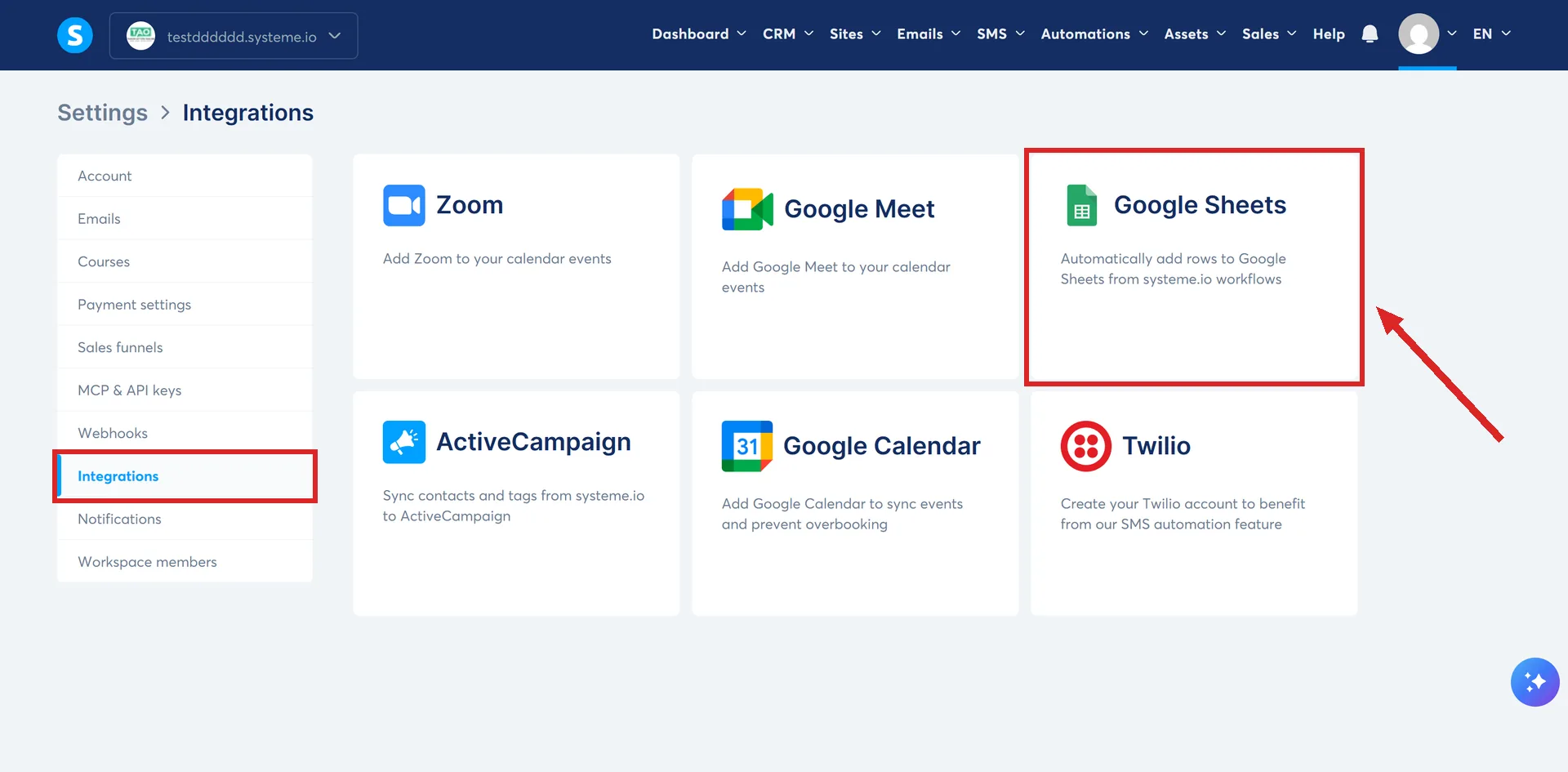The height and width of the screenshot is (772, 1568).
Task: Open Workspace members settings
Action: (185, 562)
